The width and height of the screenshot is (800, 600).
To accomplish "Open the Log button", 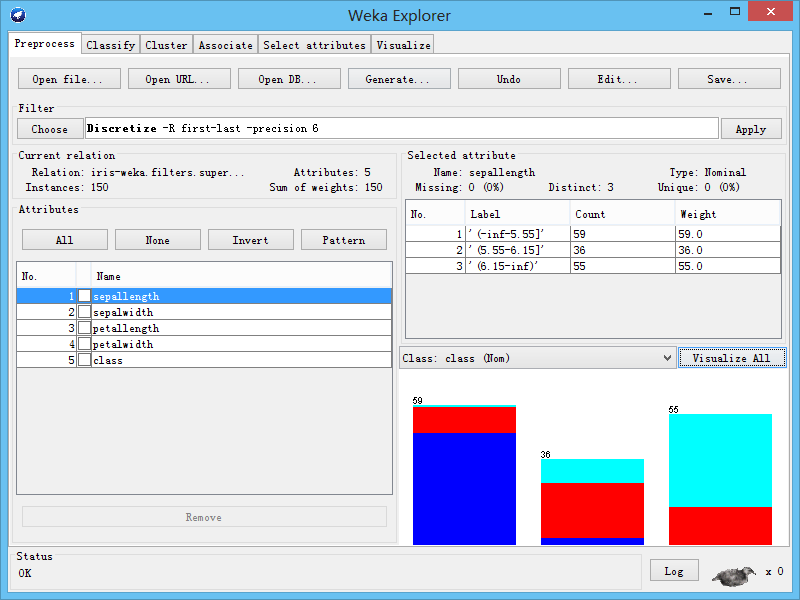I will (674, 571).
